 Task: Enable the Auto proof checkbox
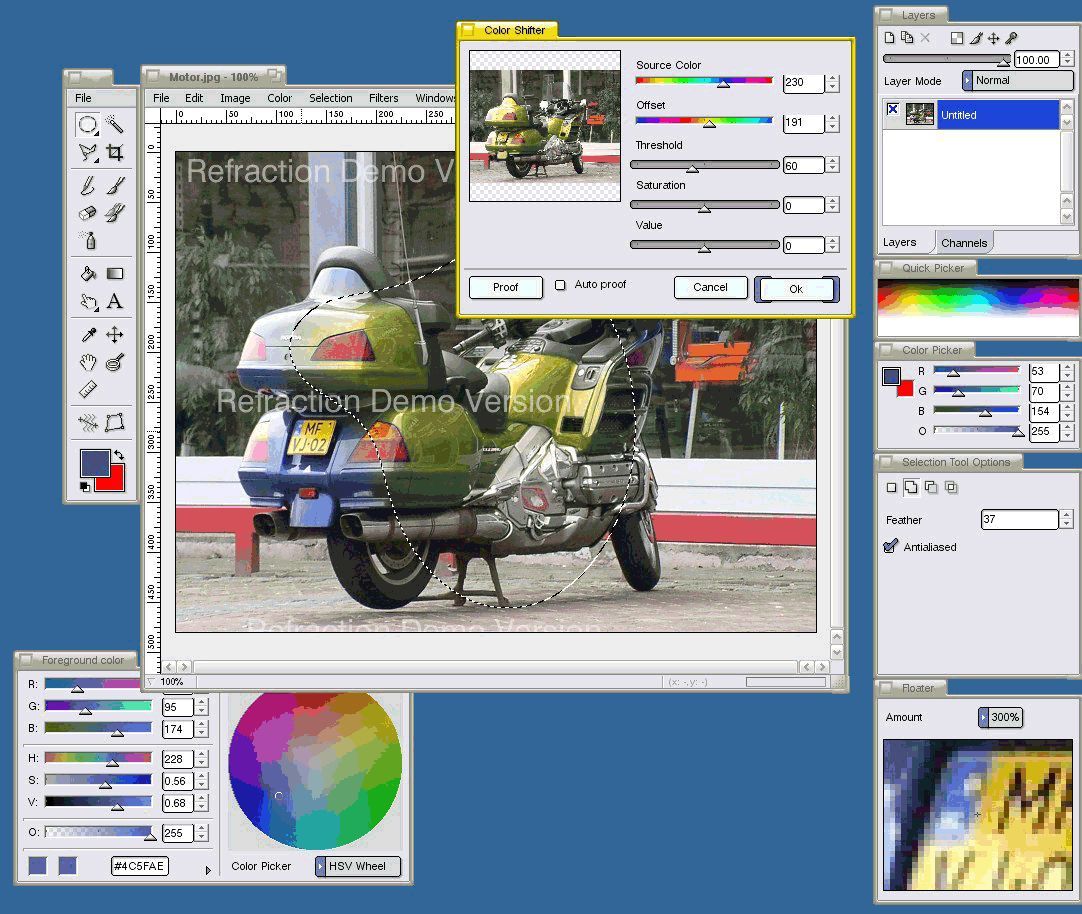point(560,285)
